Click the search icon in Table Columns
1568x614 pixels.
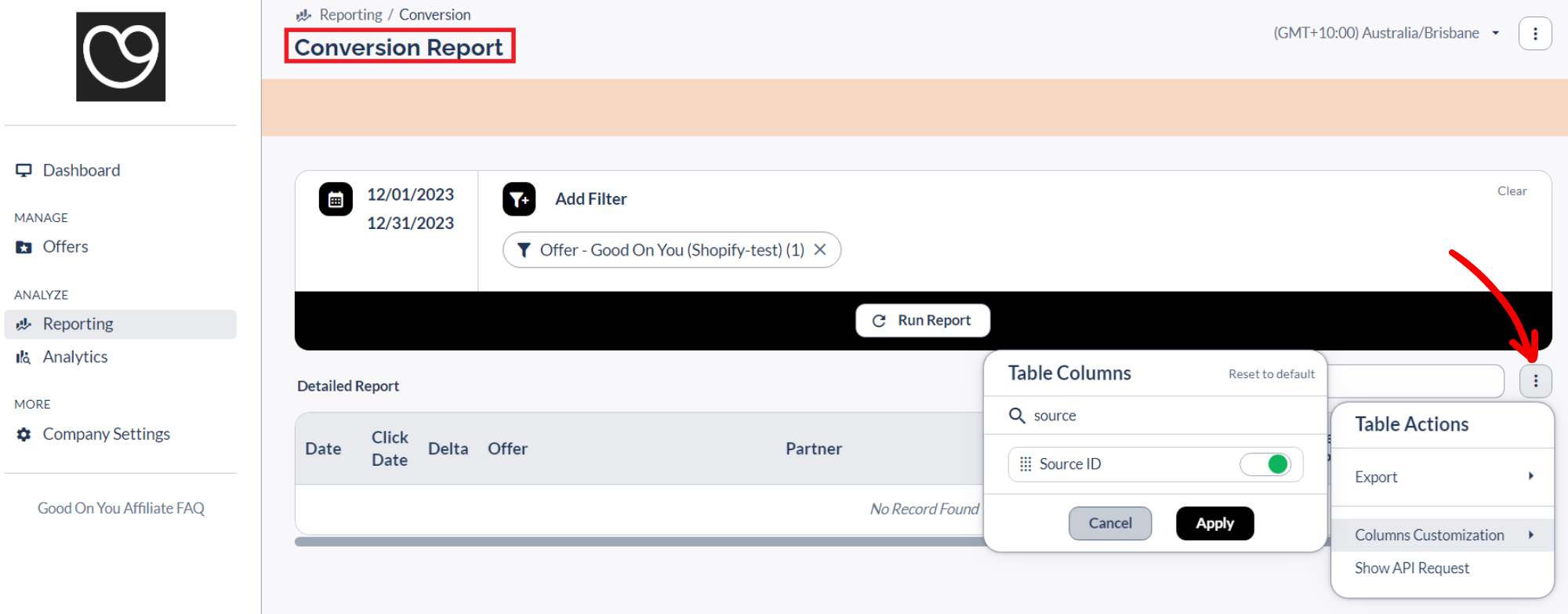click(x=1017, y=416)
